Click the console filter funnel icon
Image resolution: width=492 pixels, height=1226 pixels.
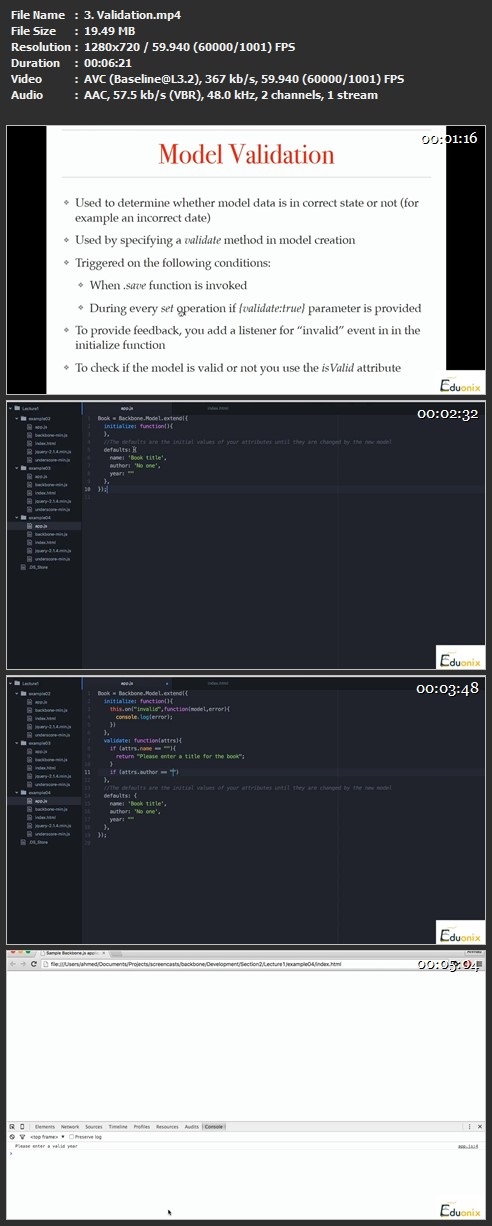pos(22,1137)
